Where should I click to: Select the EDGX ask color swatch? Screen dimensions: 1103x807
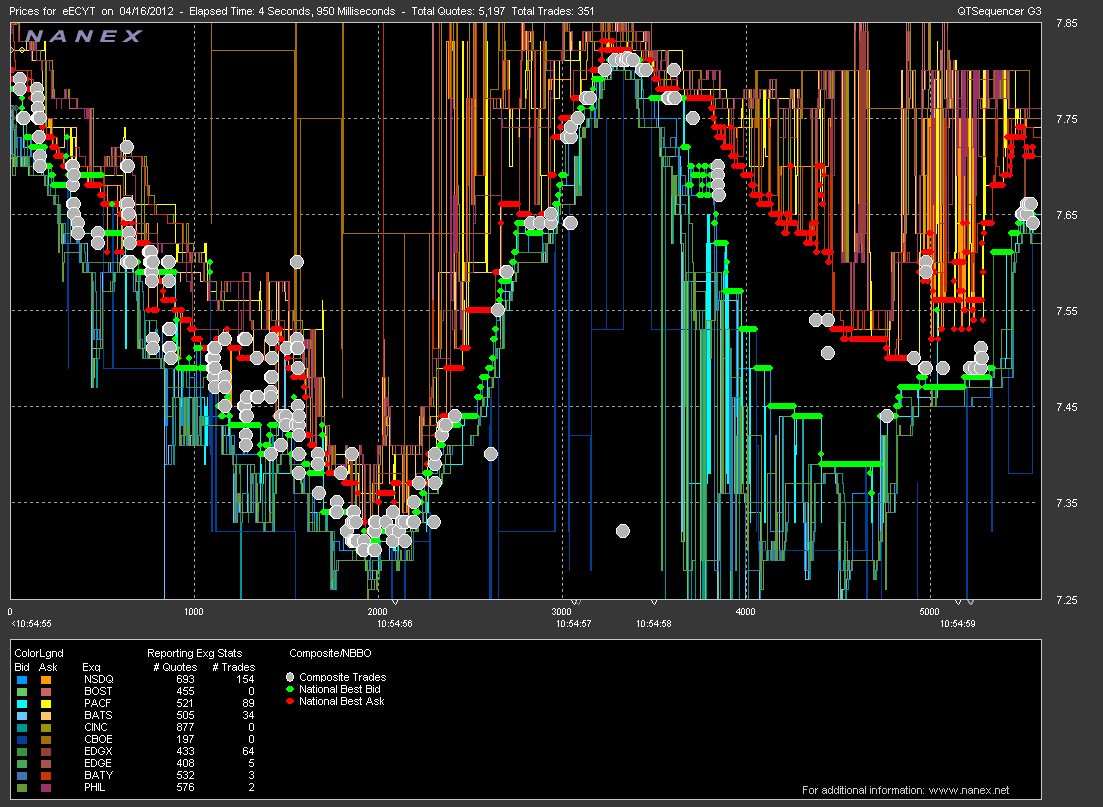coord(46,751)
